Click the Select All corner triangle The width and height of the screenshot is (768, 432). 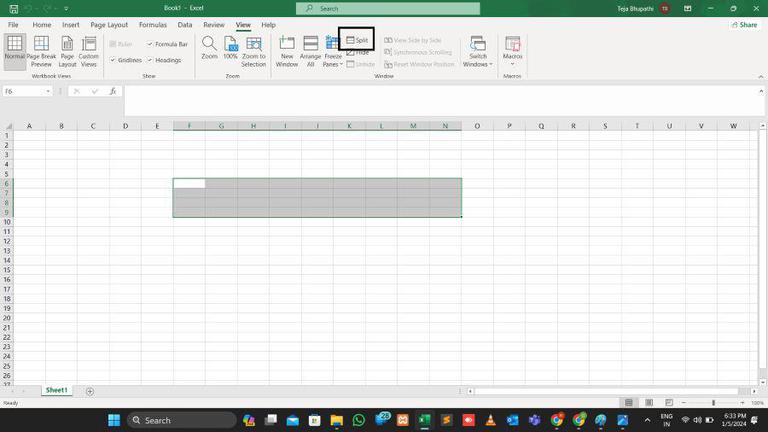pos(8,126)
